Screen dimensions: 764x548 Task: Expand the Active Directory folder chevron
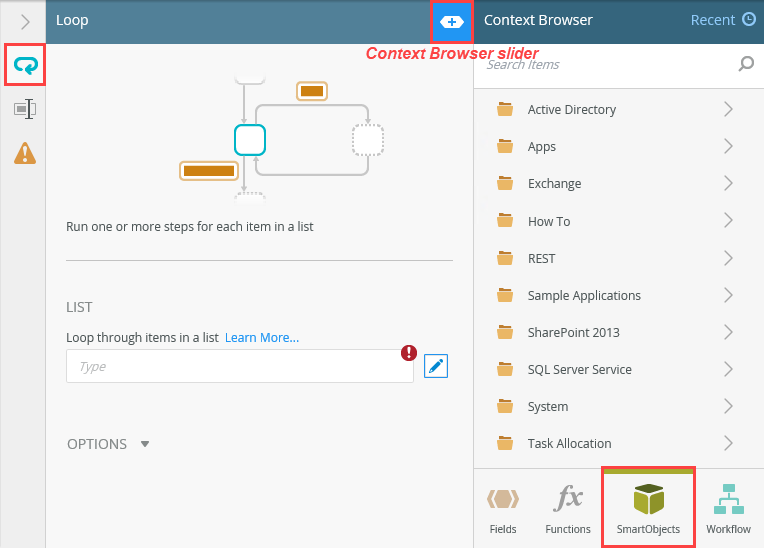coord(728,109)
